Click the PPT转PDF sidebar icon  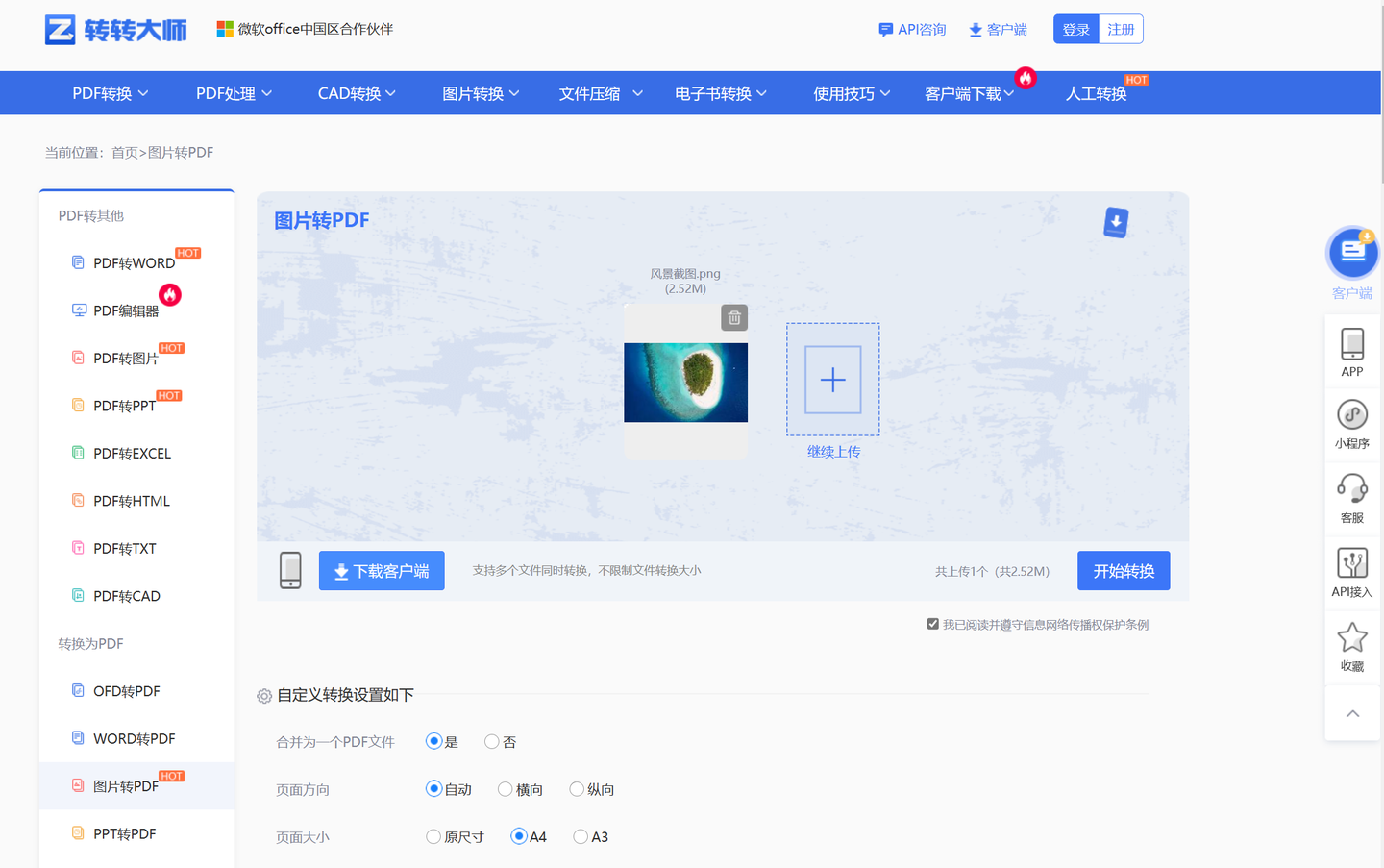(78, 833)
